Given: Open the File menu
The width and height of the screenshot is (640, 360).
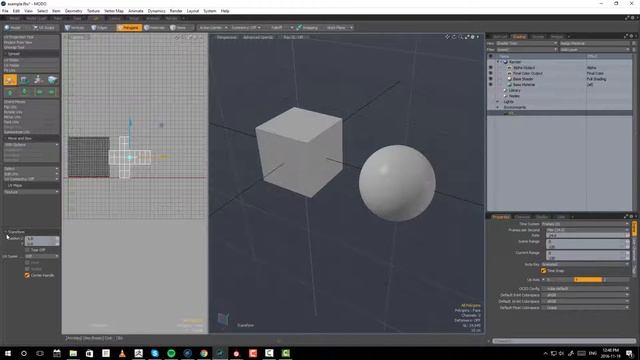Looking at the screenshot, I should click(5, 11).
